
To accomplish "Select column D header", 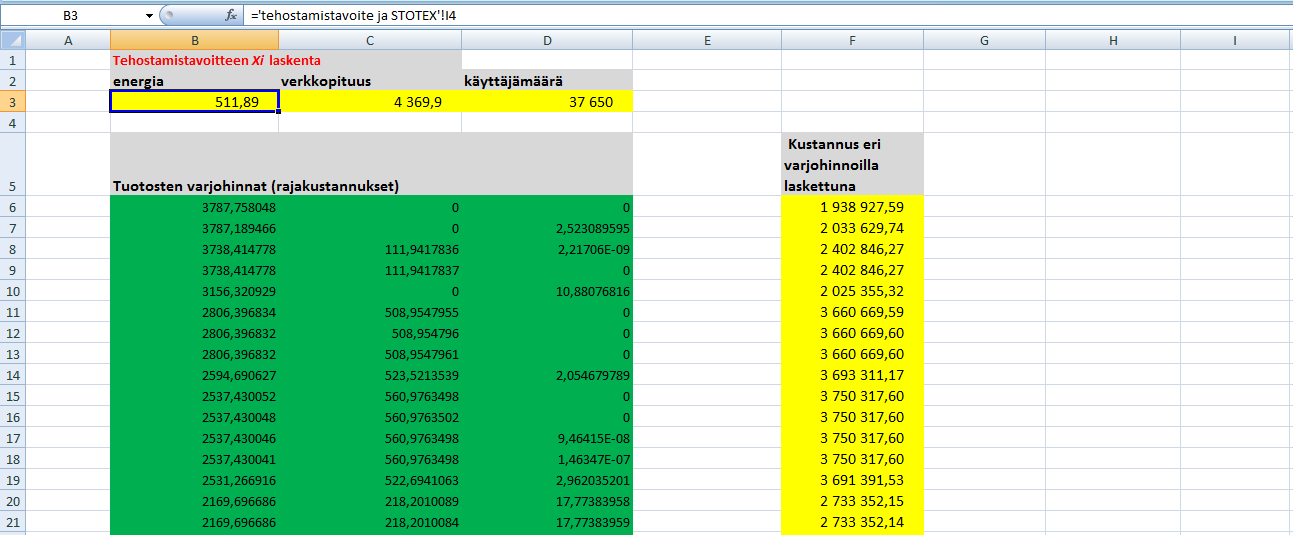I will pos(547,40).
